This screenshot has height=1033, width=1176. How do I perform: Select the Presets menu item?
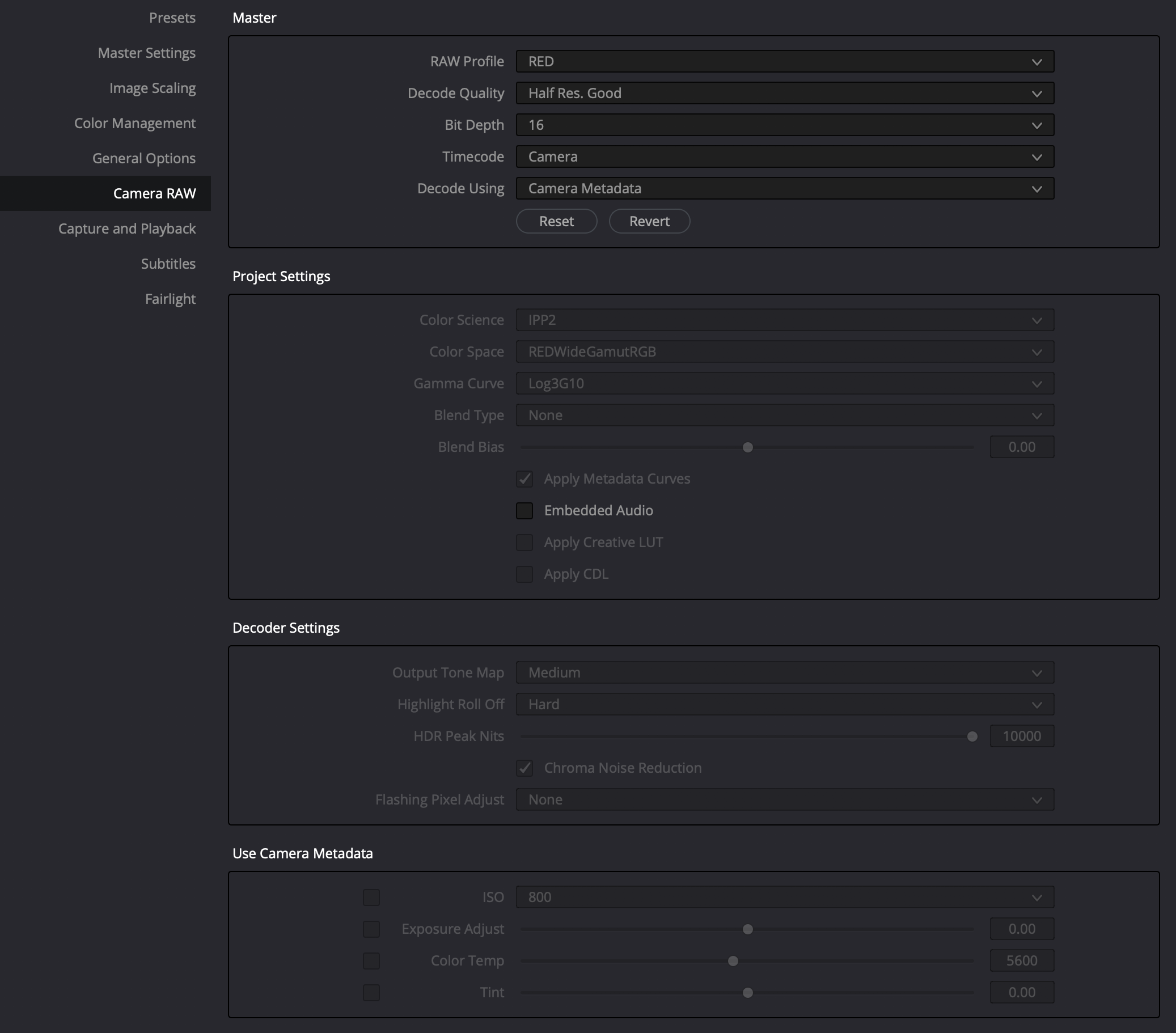pos(173,17)
